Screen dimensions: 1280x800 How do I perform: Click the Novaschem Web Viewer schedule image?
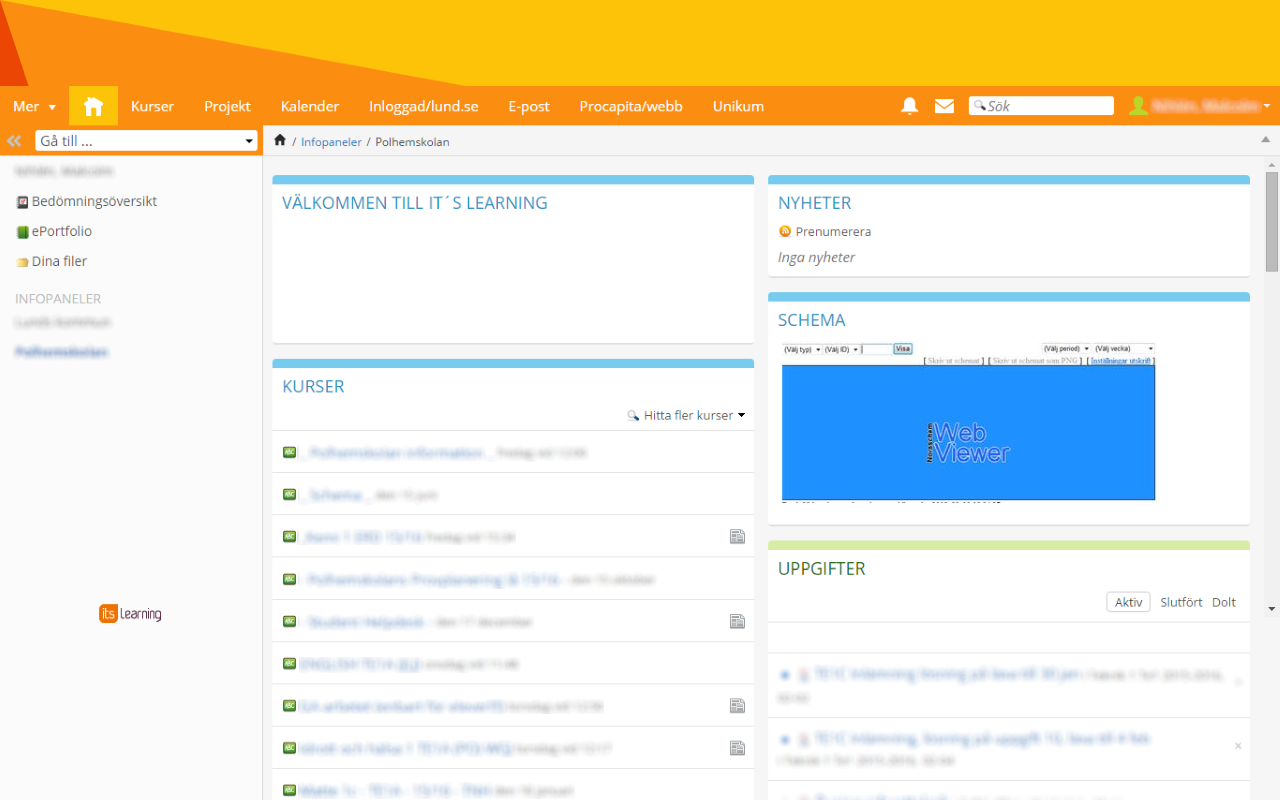point(968,432)
